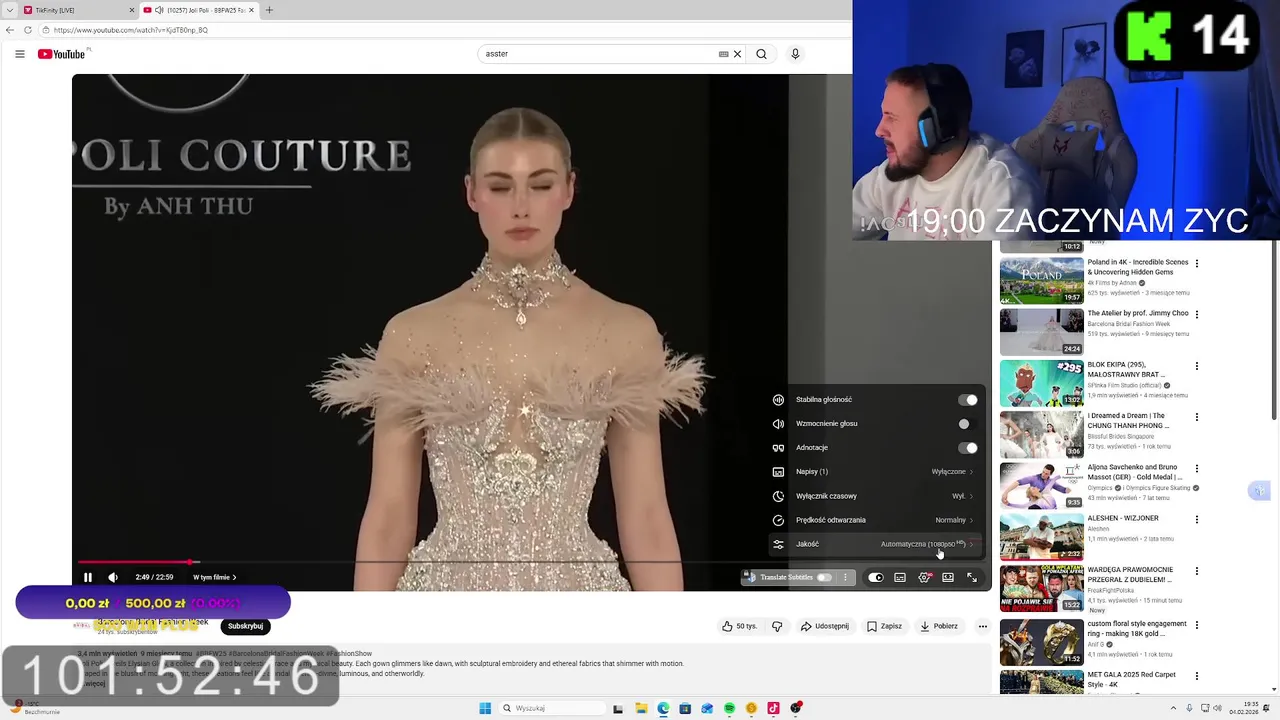Seek on the video progress bar
The height and width of the screenshot is (720, 1280).
pyautogui.click(x=530, y=562)
